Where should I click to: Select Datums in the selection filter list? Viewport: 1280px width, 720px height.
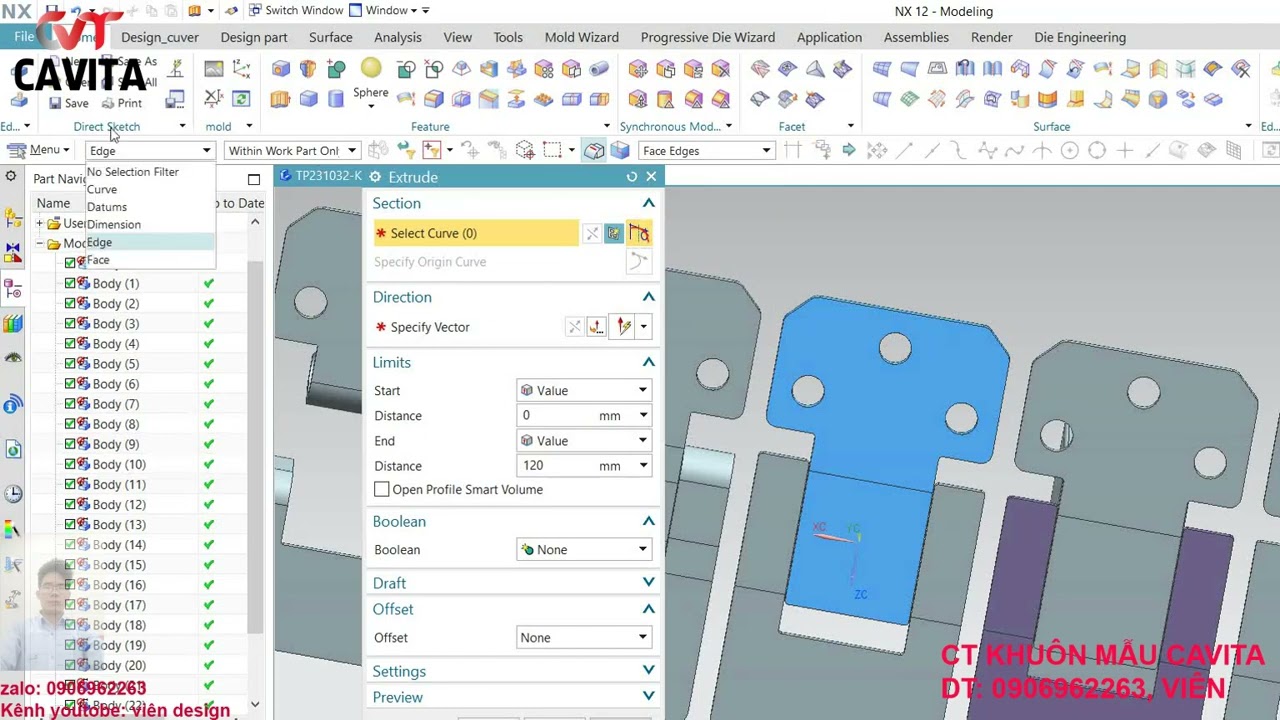click(x=107, y=207)
